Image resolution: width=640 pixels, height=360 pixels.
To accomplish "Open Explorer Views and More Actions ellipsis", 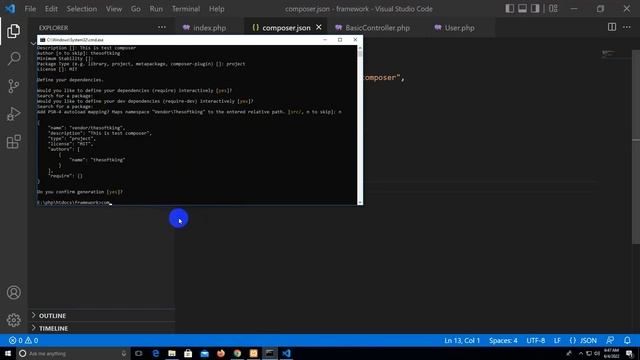I will (x=162, y=27).
